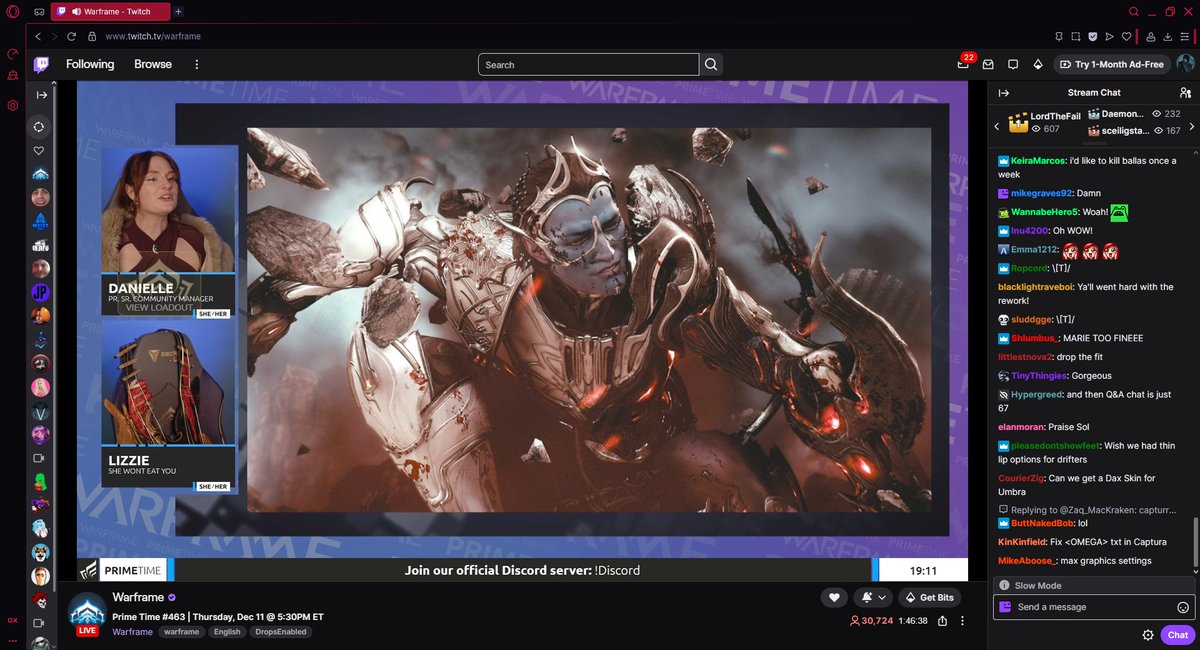Screen dimensions: 1200x650
Task: Open Opera downloads
Action: (x=1168, y=36)
